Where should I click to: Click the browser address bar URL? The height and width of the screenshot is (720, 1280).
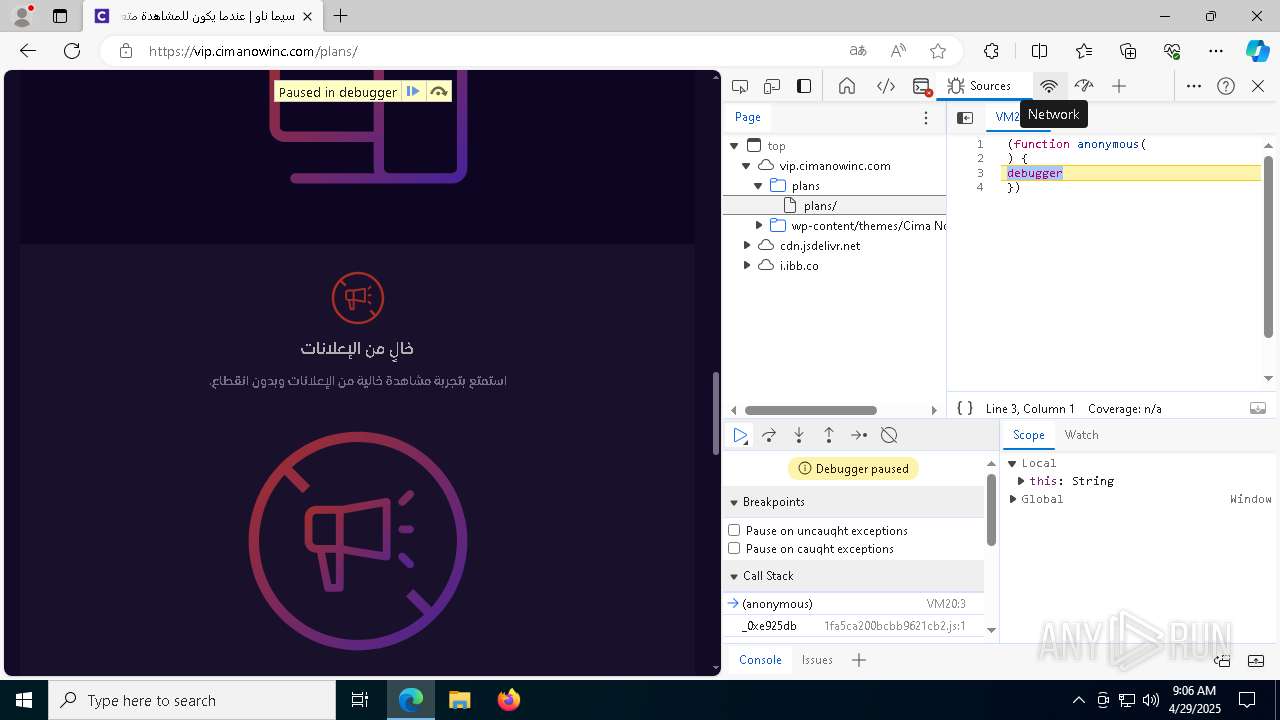point(253,51)
